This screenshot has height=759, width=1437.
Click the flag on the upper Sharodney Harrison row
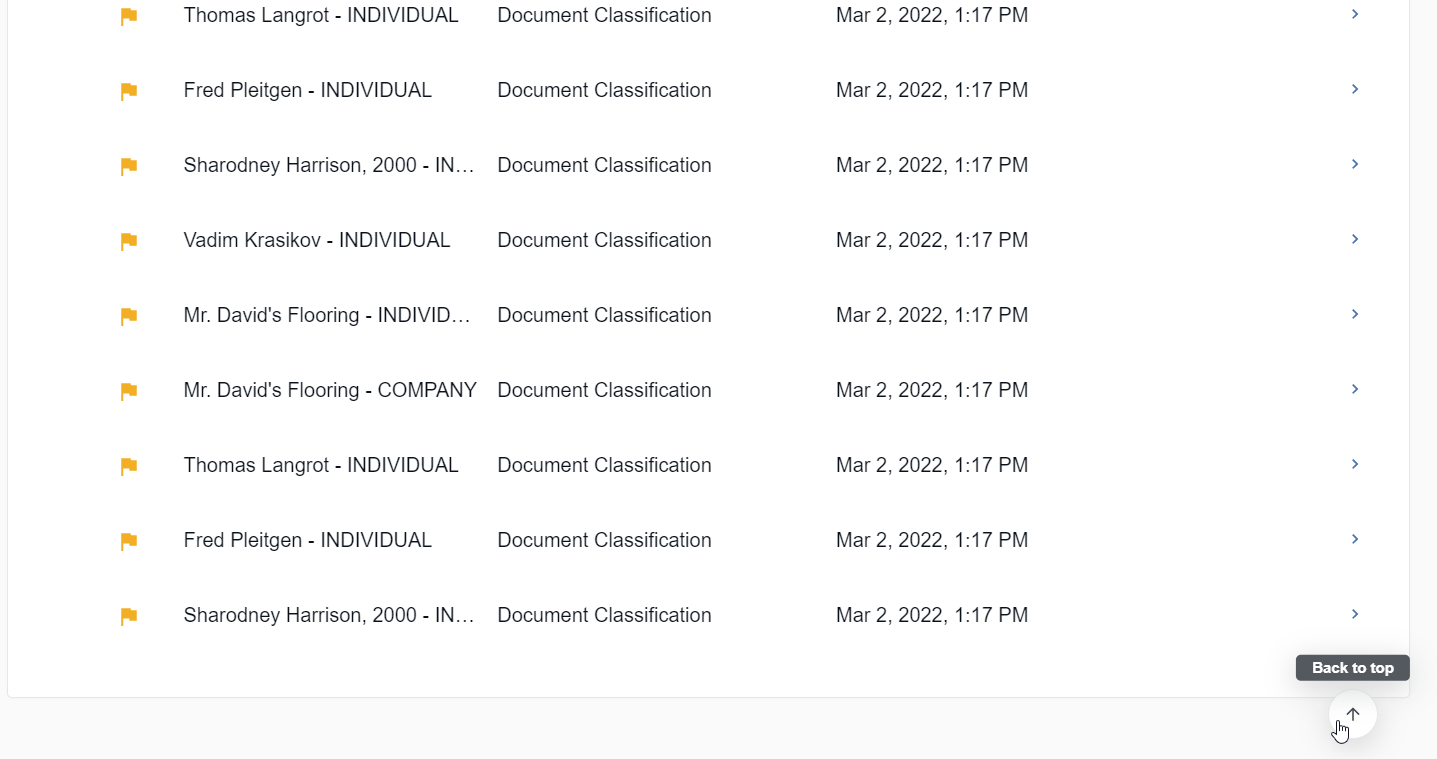(x=129, y=166)
